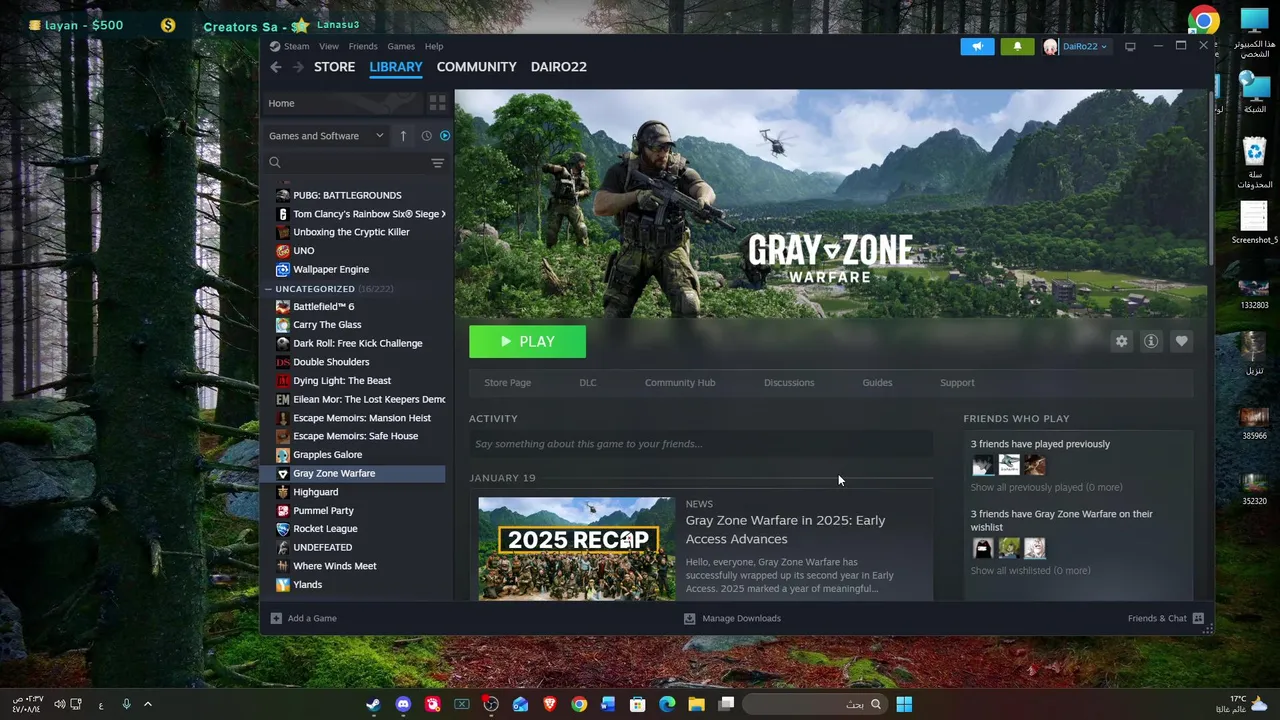
Task: Click the Steam logo in menu bar
Action: pos(275,46)
